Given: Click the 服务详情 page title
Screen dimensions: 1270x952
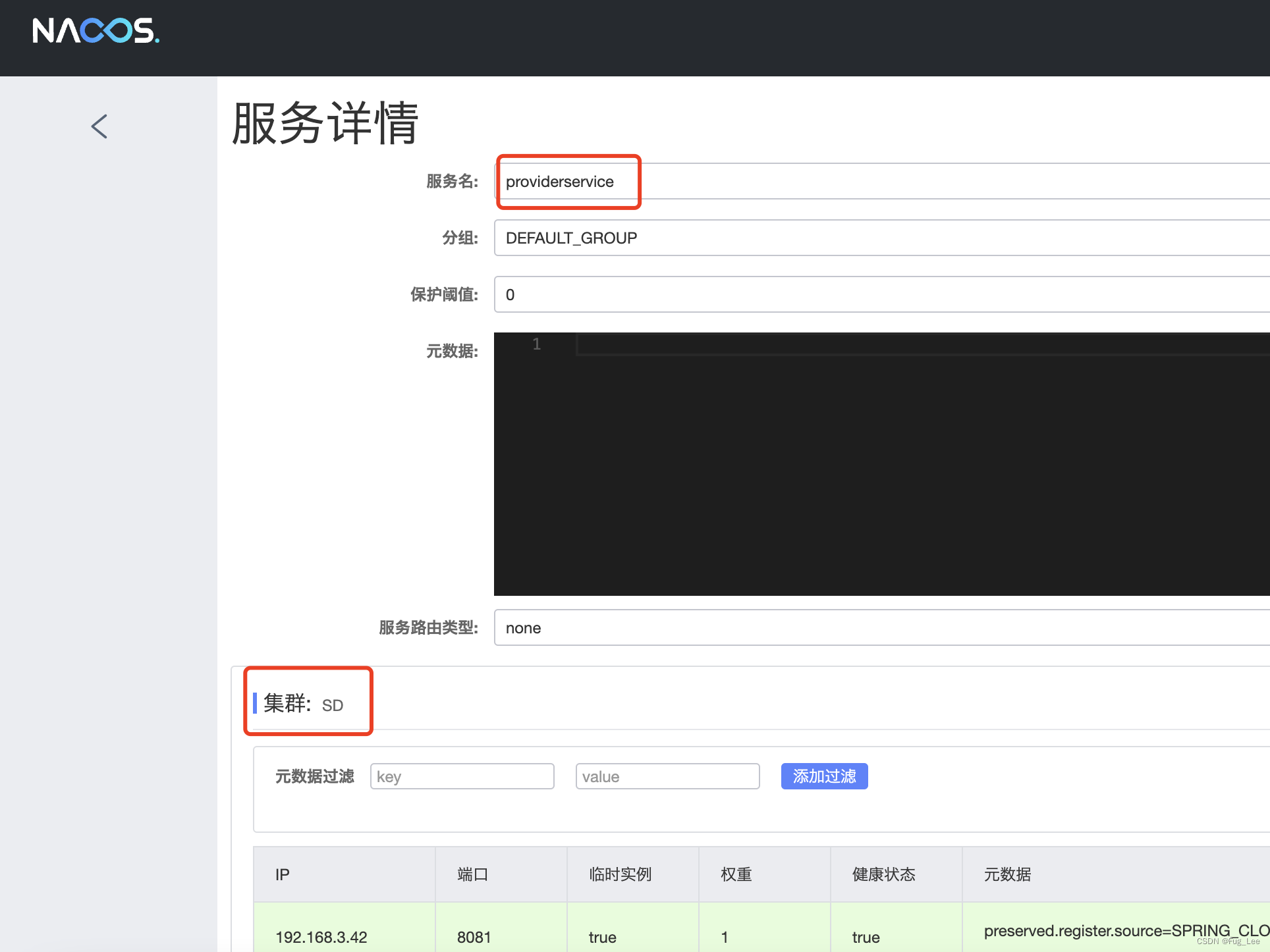Looking at the screenshot, I should [x=325, y=123].
